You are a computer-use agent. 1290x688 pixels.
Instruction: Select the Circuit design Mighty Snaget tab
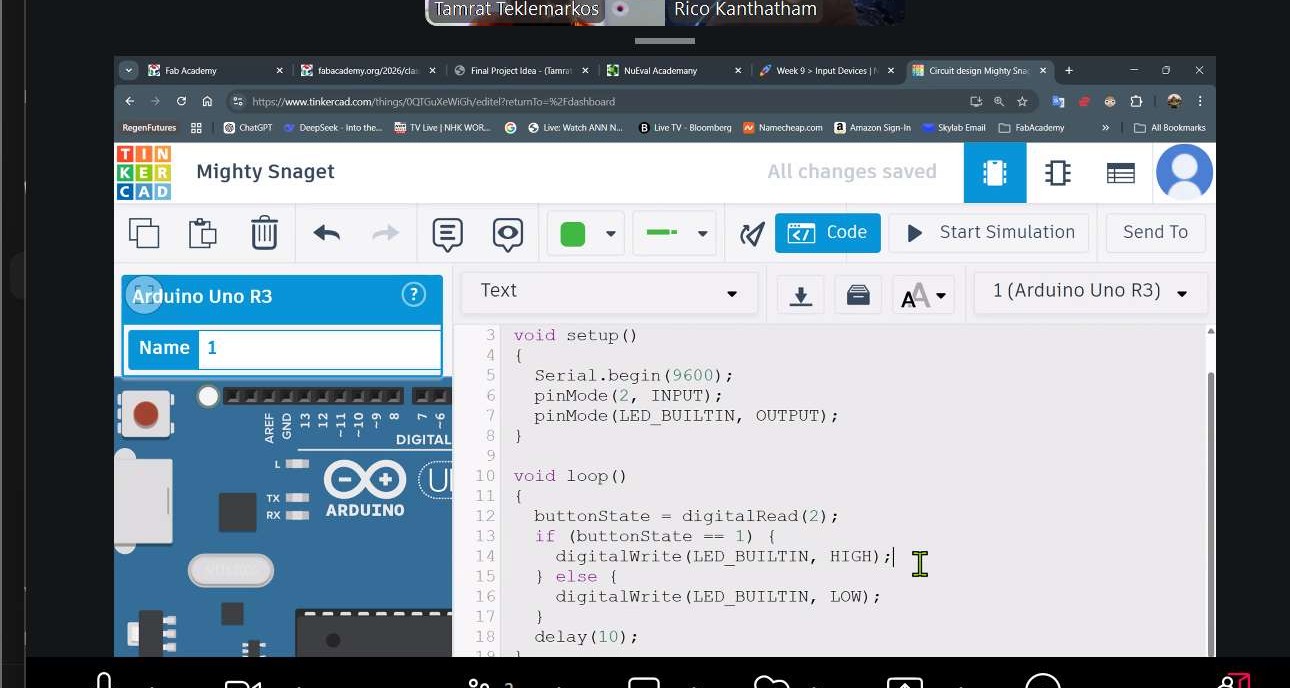pyautogui.click(x=980, y=71)
